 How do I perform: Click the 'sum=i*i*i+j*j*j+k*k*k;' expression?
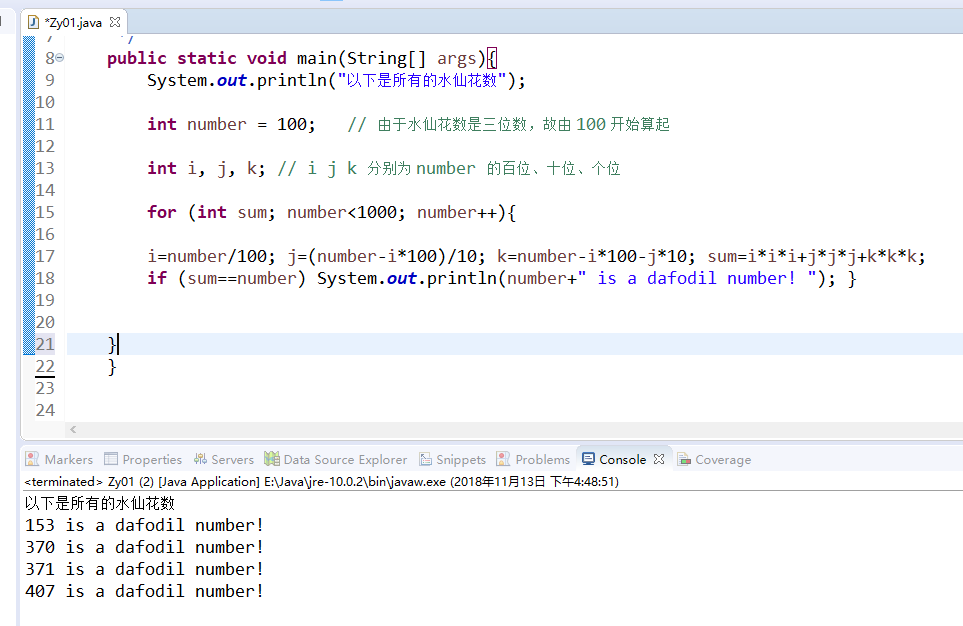tap(816, 256)
